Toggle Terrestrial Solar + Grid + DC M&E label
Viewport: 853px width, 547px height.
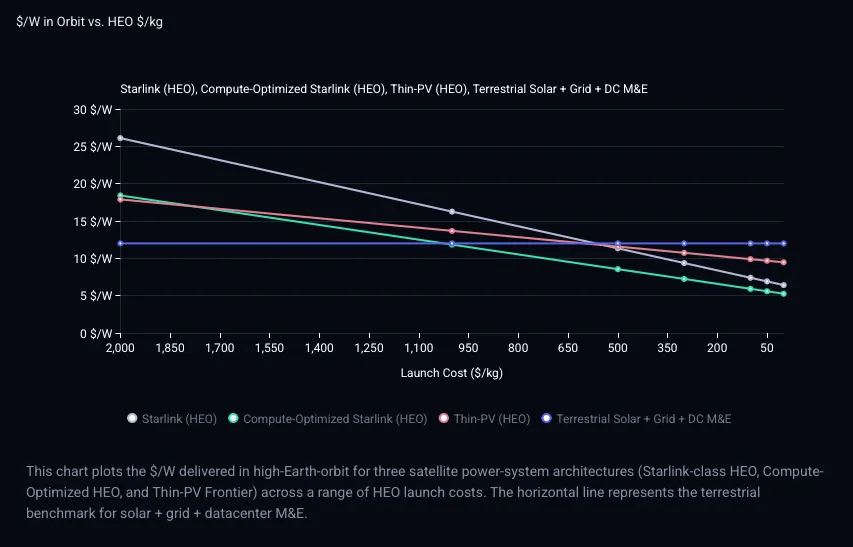[643, 419]
